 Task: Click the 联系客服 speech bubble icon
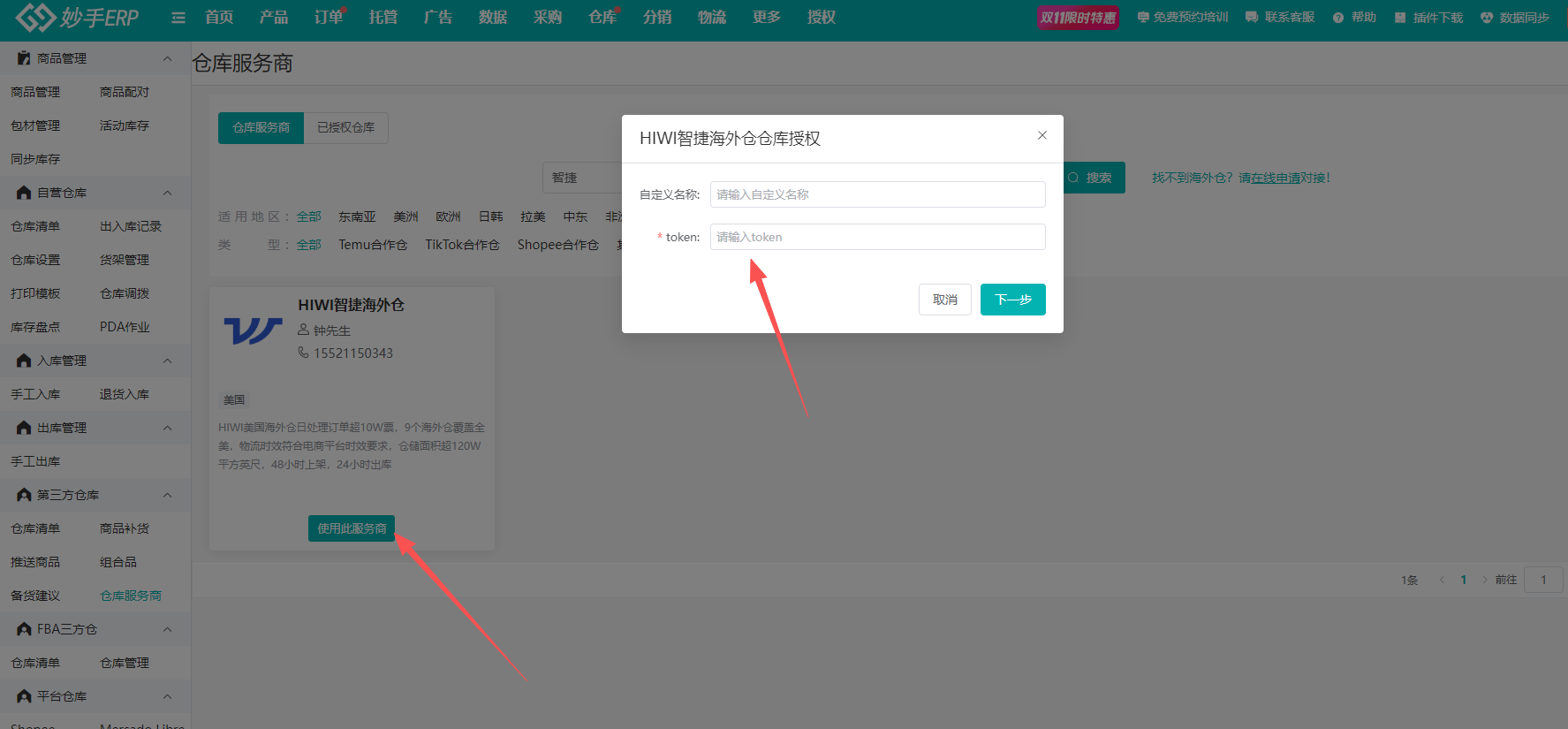click(1252, 18)
